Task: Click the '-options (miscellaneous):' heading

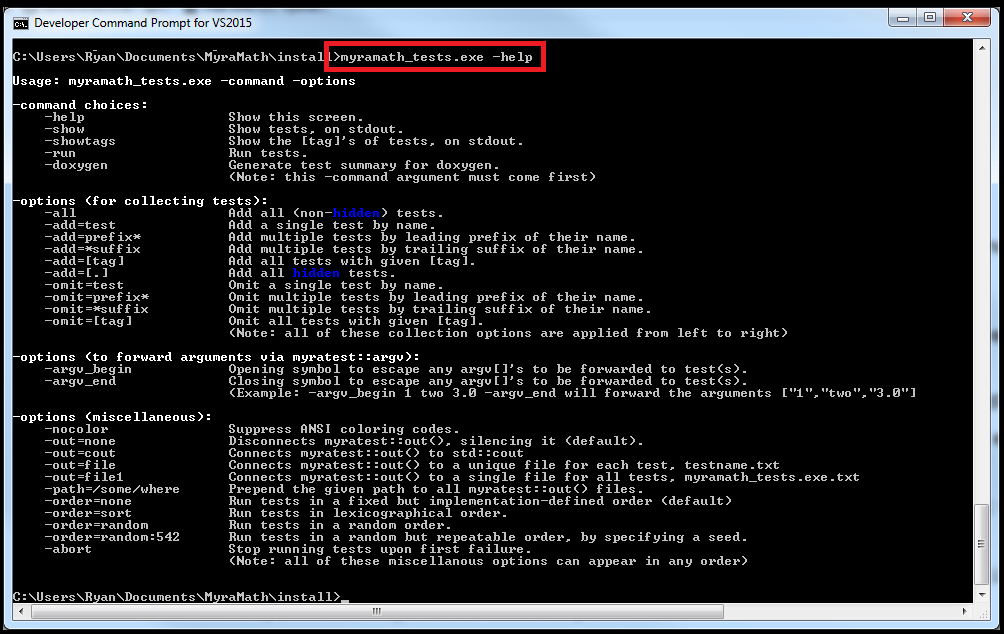Action: click(112, 418)
